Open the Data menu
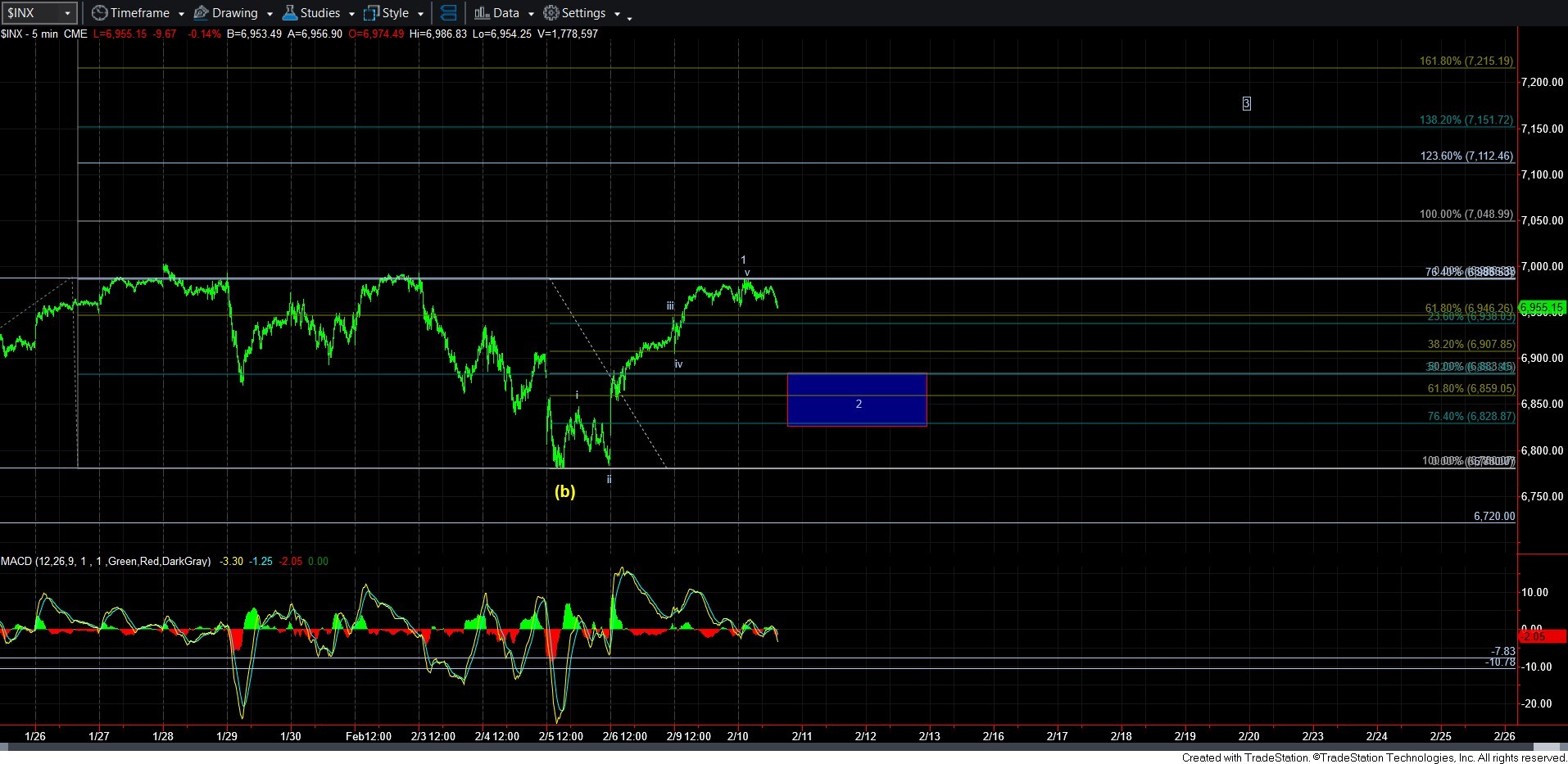 505,13
